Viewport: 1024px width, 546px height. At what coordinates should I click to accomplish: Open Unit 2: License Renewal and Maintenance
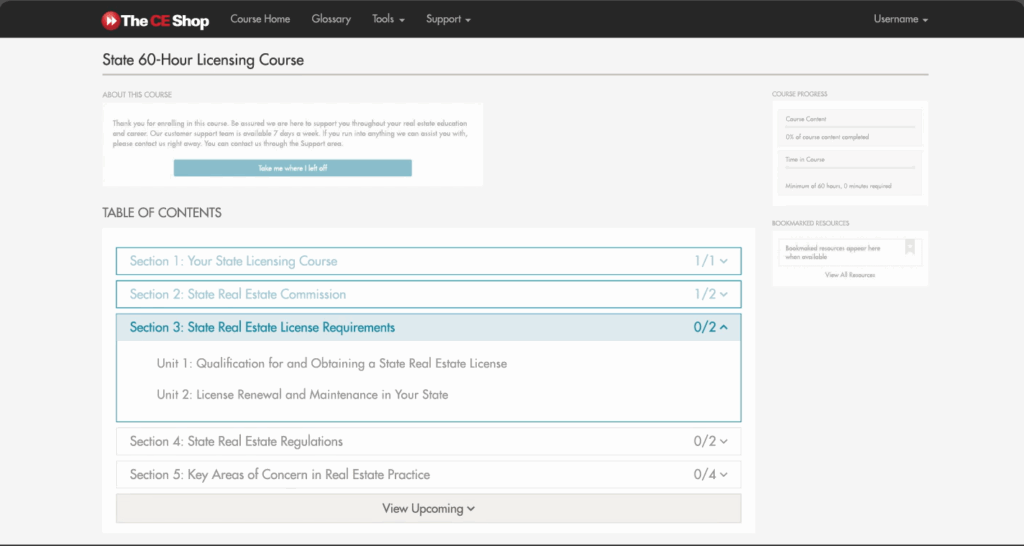pos(302,394)
